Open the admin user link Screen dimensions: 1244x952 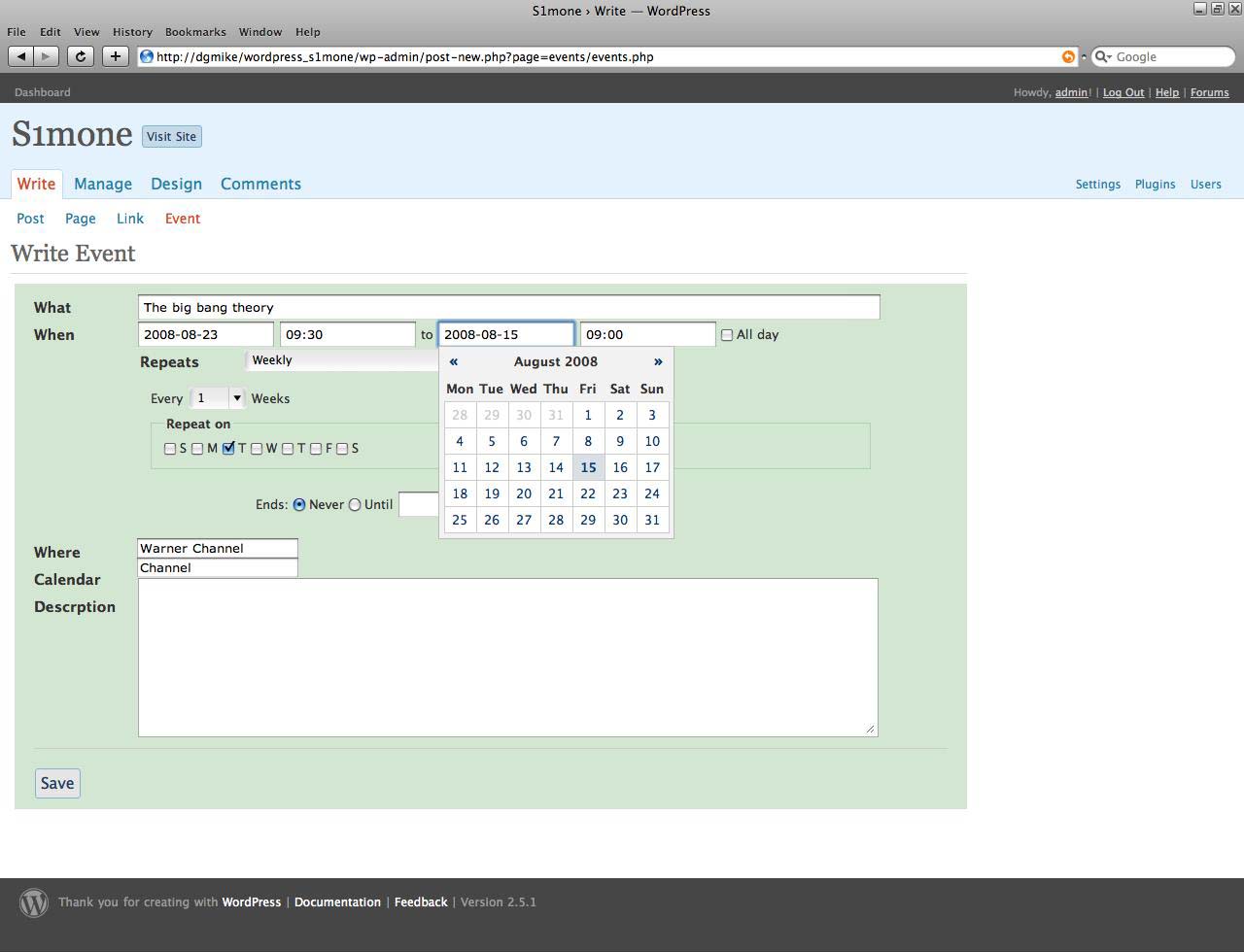coord(1072,92)
